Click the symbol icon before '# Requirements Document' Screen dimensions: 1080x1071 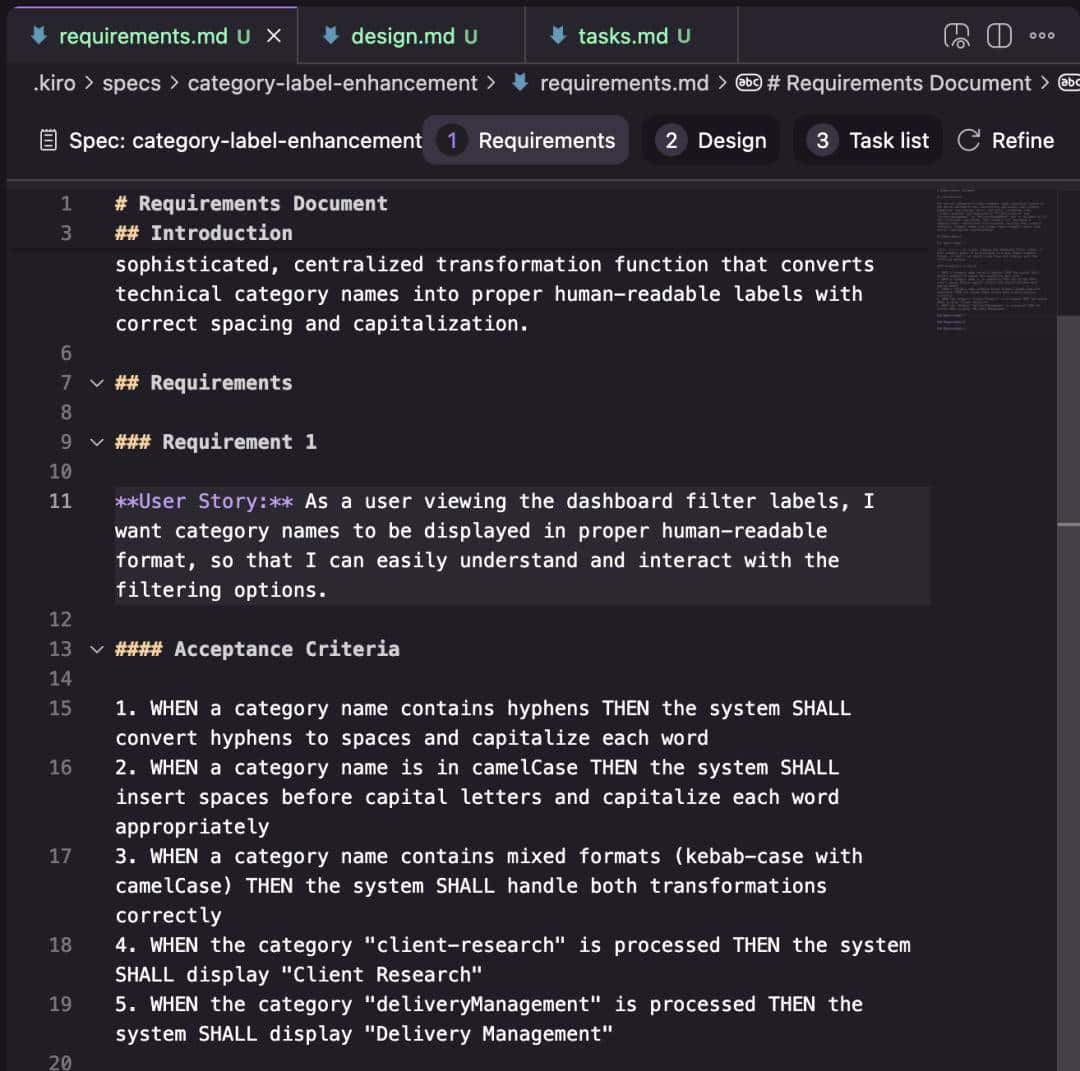point(749,83)
